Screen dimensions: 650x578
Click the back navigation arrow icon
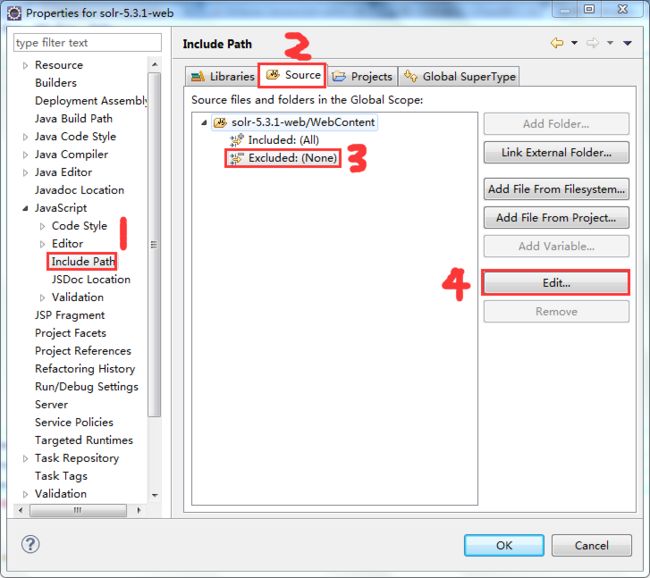click(557, 43)
